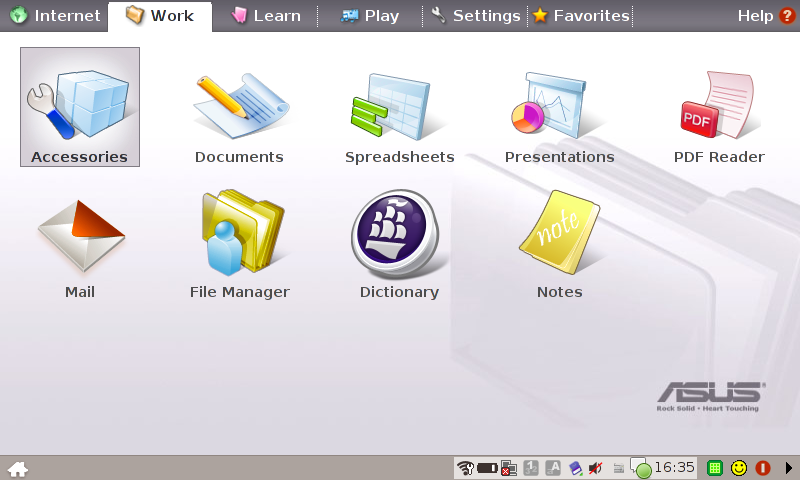
Task: Switch to the Internet tab
Action: [x=55, y=16]
